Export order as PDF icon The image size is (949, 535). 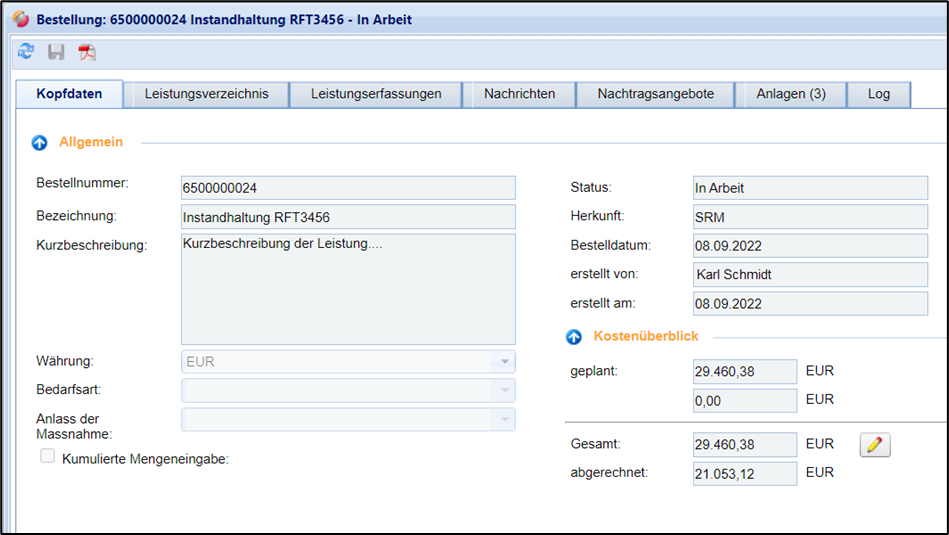[x=87, y=52]
